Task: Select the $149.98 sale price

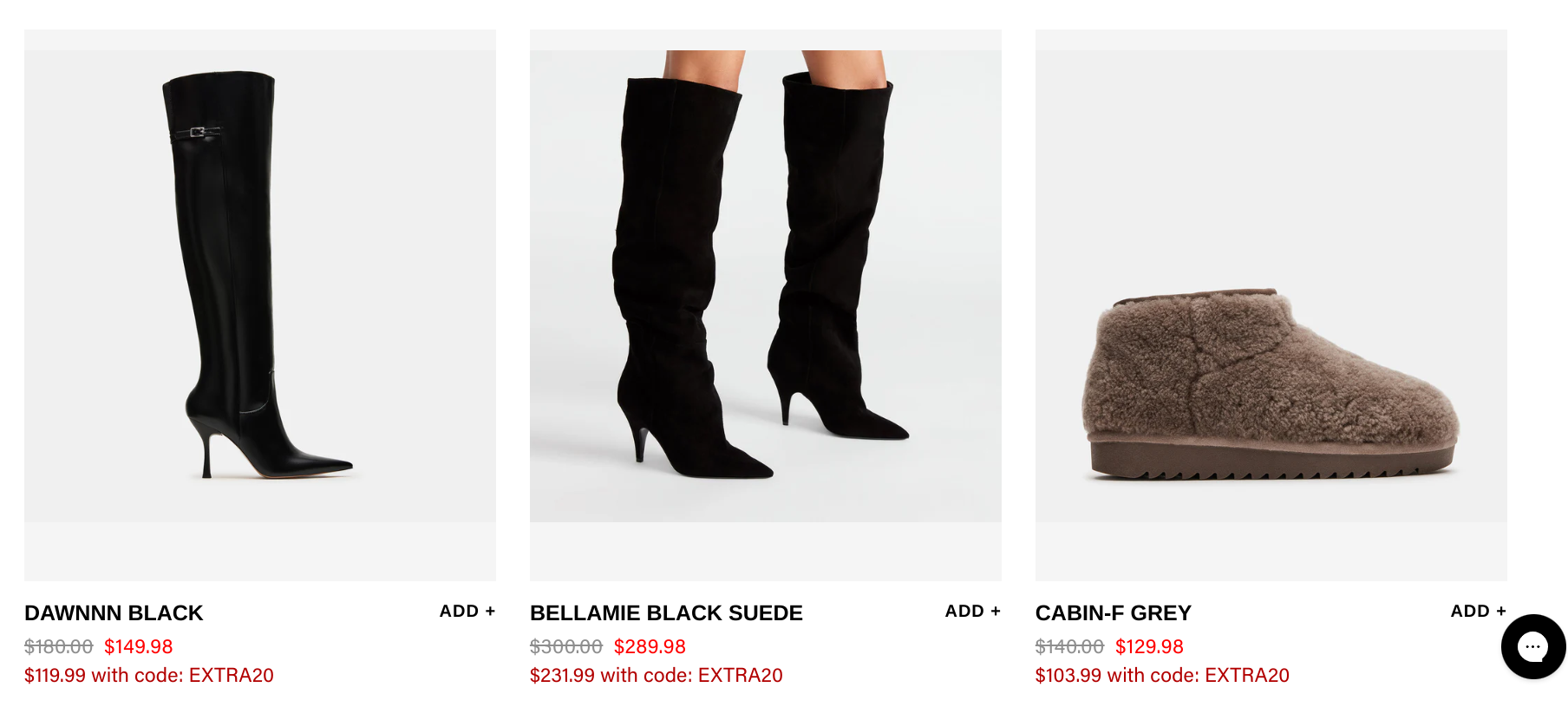Action: (x=139, y=646)
